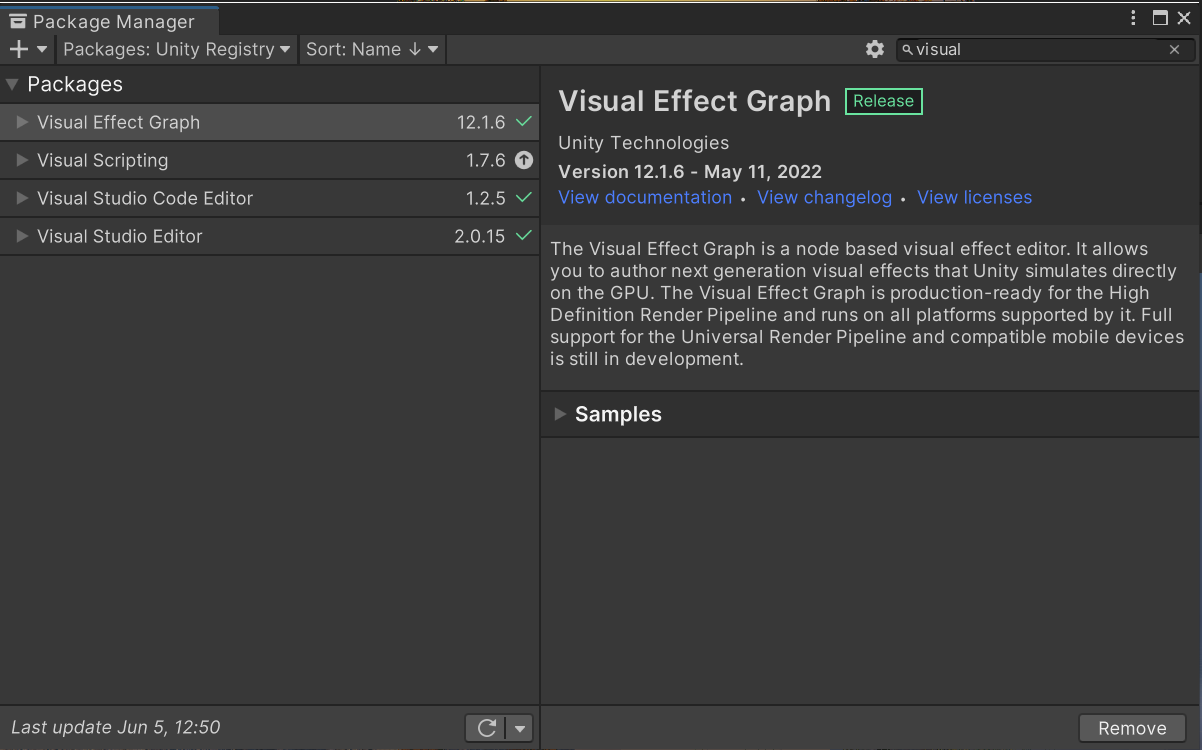This screenshot has width=1202, height=750.
Task: Open the package manager settings gear
Action: pos(875,49)
